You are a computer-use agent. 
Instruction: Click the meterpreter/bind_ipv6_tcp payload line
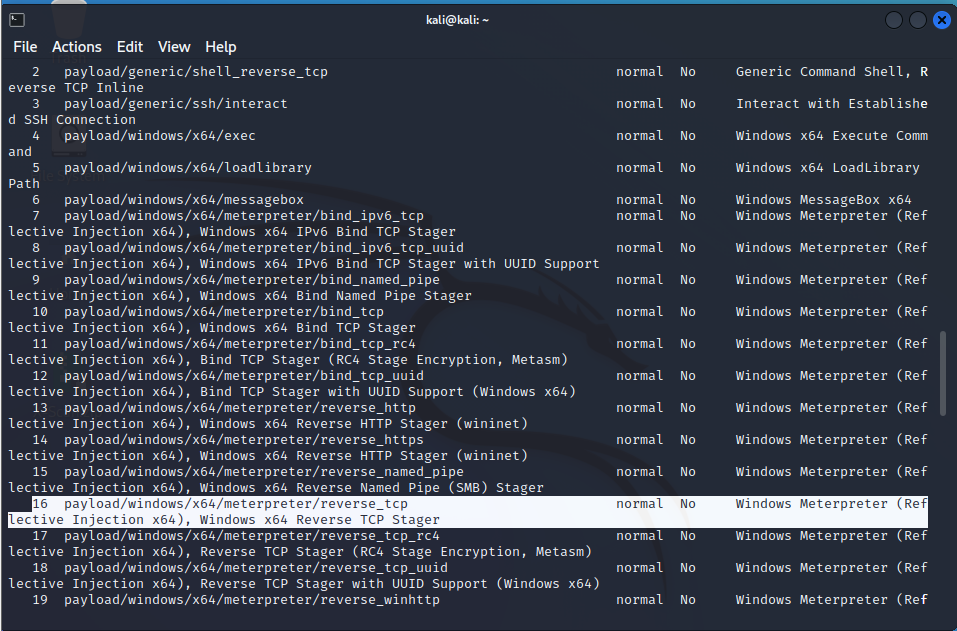click(244, 215)
